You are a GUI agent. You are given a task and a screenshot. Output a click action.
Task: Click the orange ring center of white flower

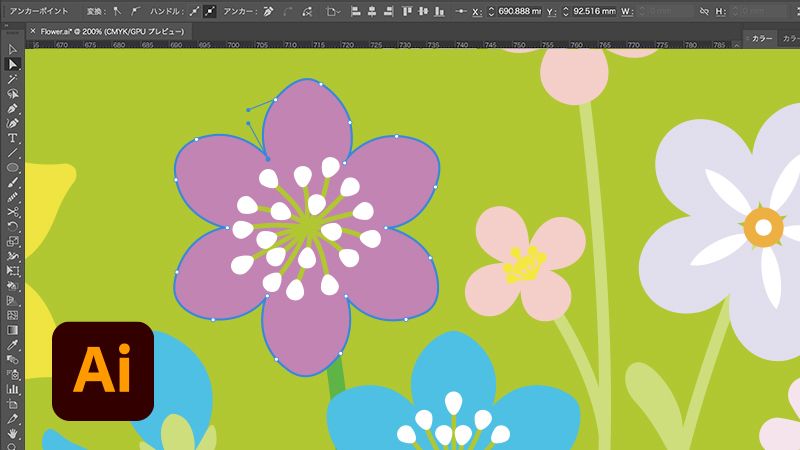click(763, 228)
